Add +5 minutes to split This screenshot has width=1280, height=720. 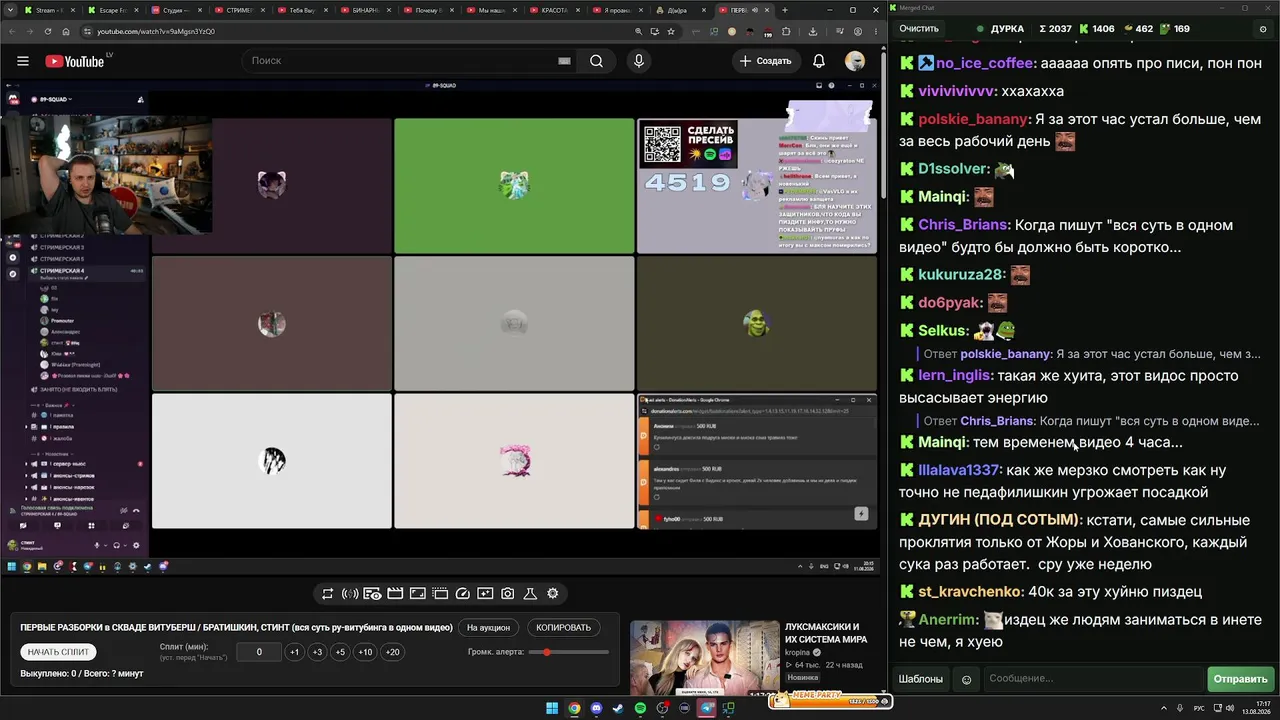(x=340, y=652)
